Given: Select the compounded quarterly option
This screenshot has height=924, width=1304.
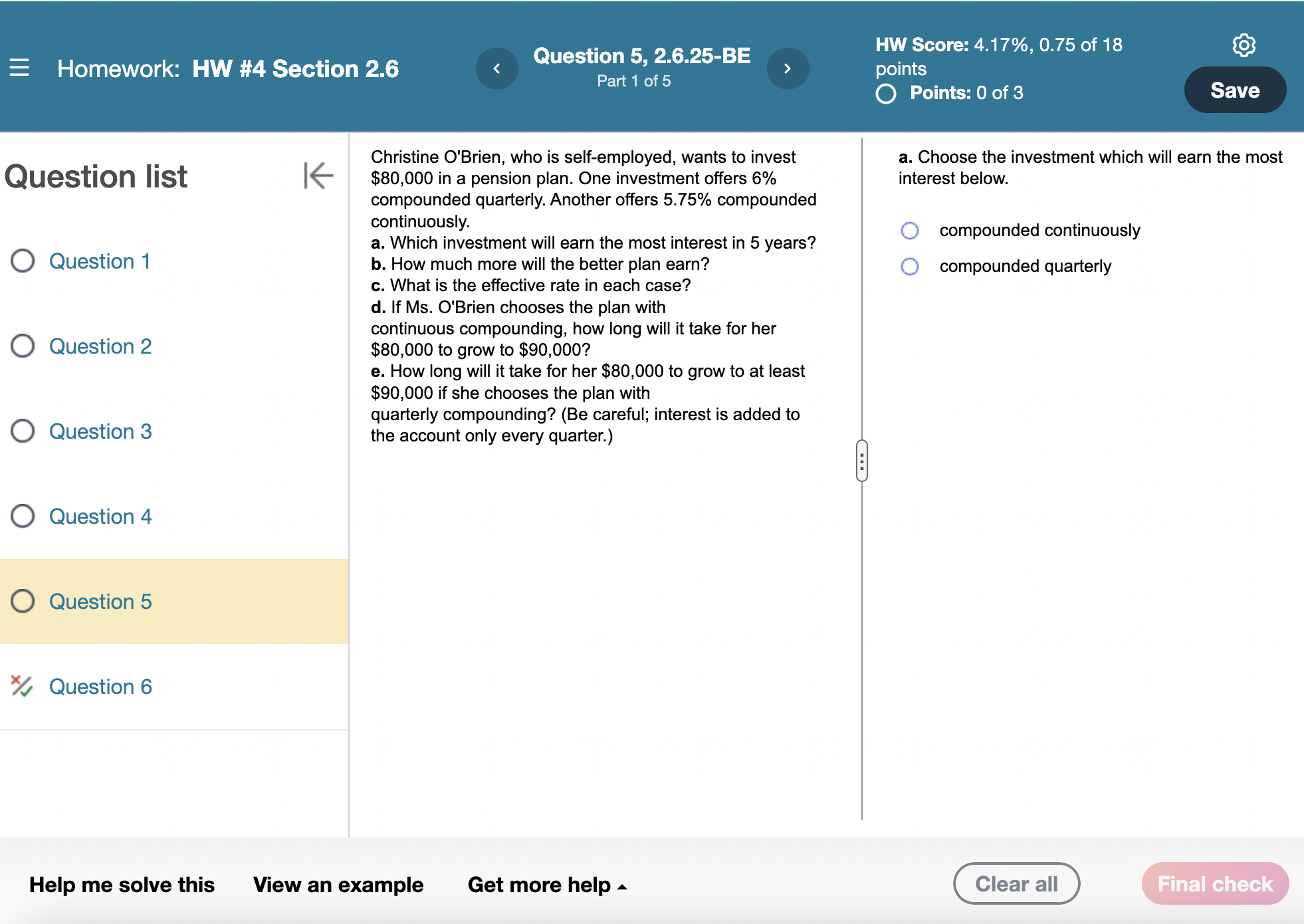Looking at the screenshot, I should pos(910,266).
